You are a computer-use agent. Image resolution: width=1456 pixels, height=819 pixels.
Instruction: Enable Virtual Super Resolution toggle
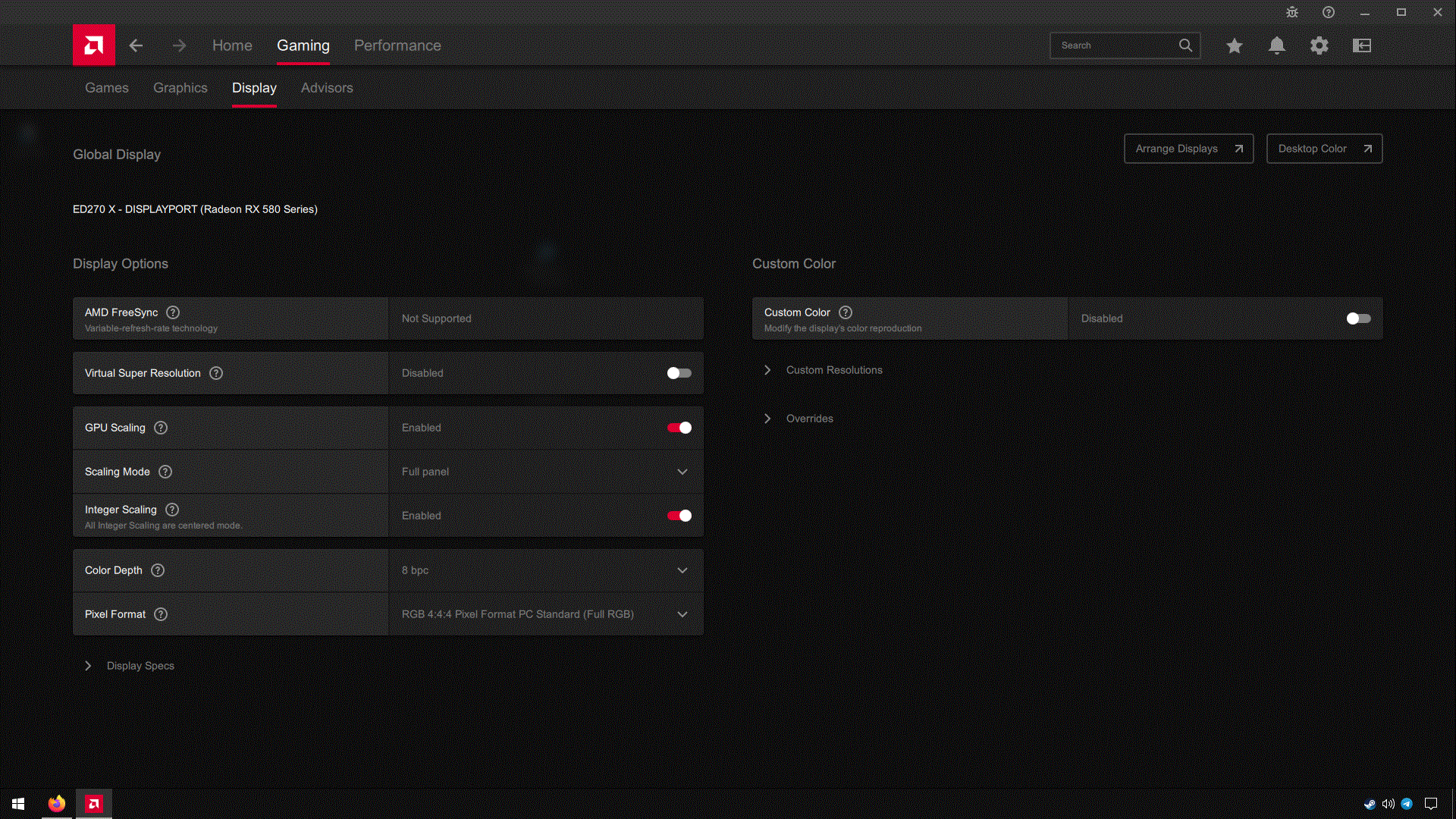click(x=679, y=373)
